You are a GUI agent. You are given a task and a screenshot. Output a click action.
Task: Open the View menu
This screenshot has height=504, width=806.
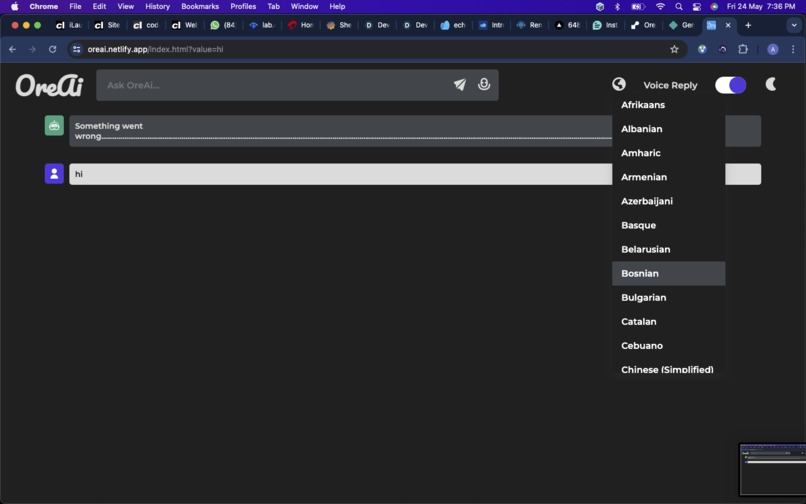(125, 7)
